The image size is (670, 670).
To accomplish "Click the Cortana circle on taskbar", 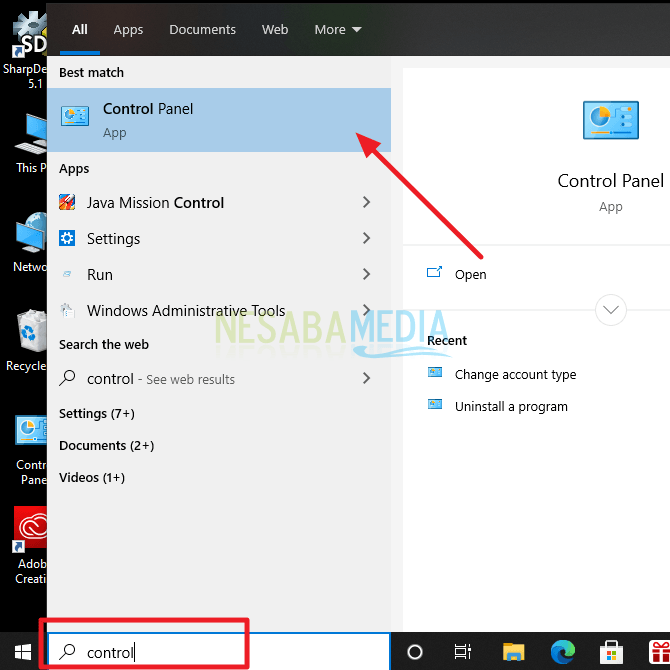I will [x=414, y=652].
